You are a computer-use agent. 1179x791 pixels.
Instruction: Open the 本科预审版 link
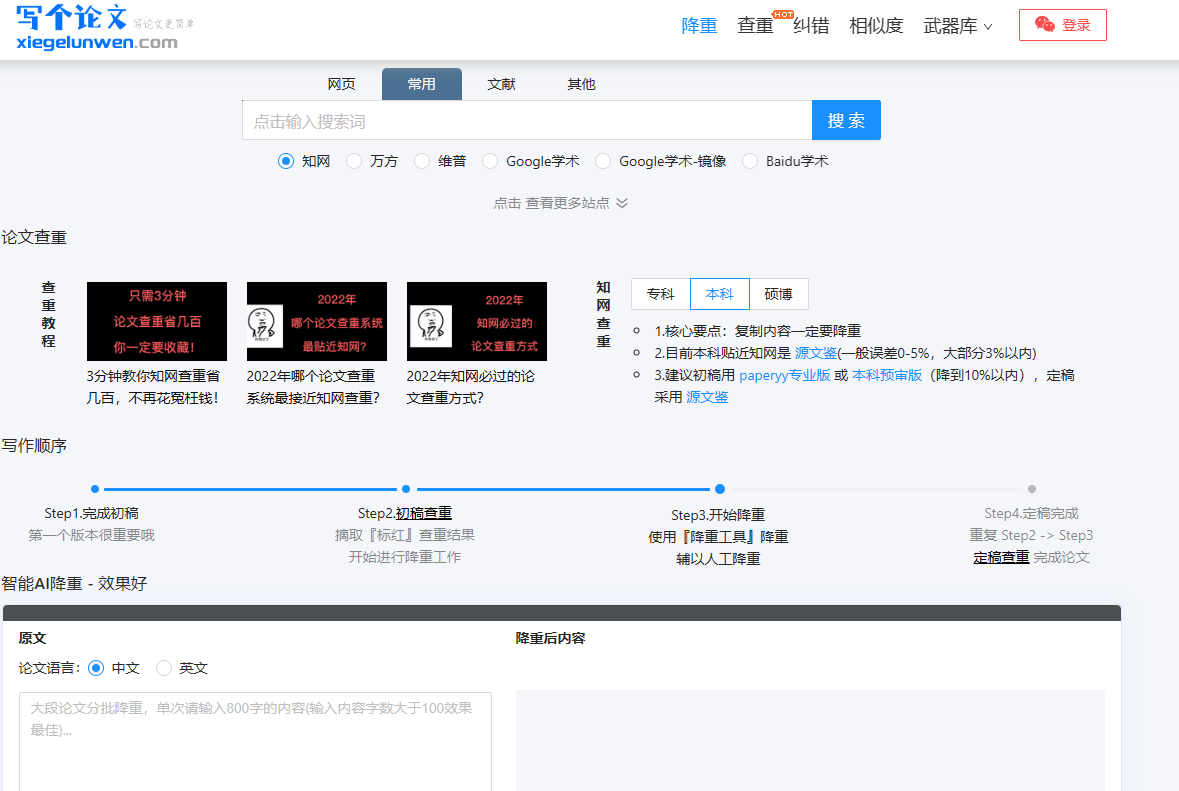click(x=887, y=374)
